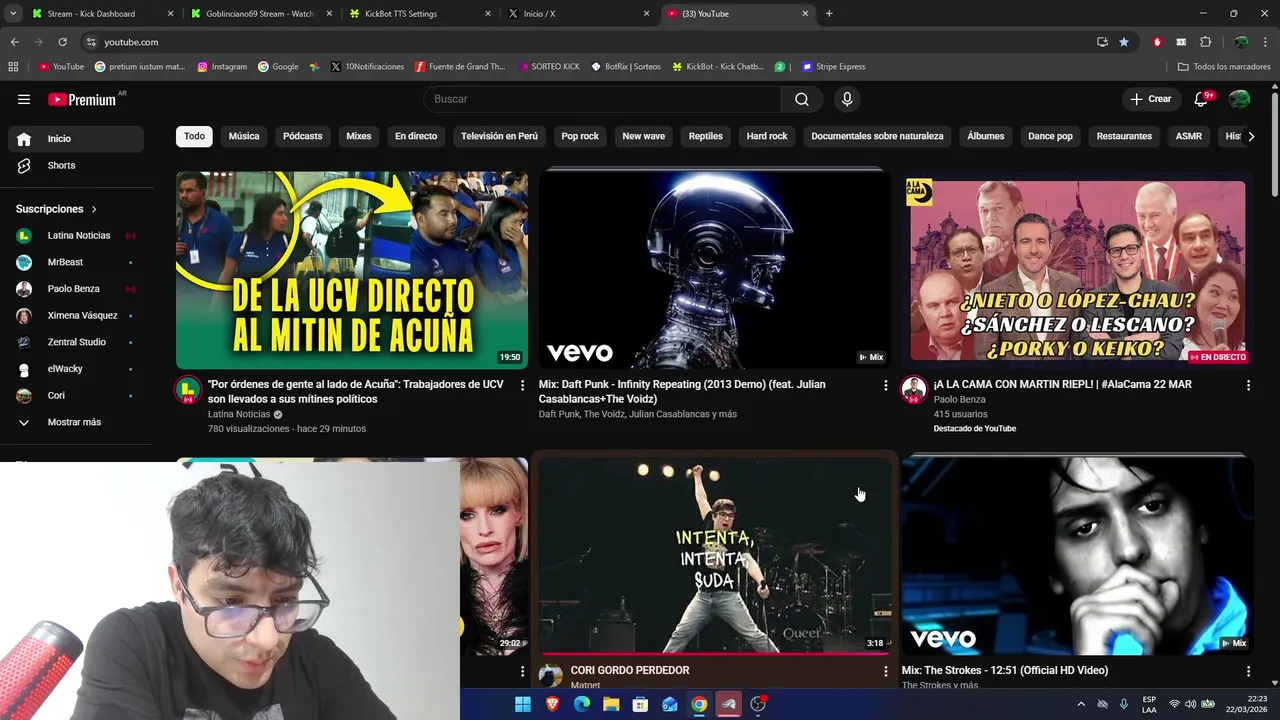This screenshot has width=1280, height=720.
Task: Click the Crear button
Action: click(x=1150, y=99)
